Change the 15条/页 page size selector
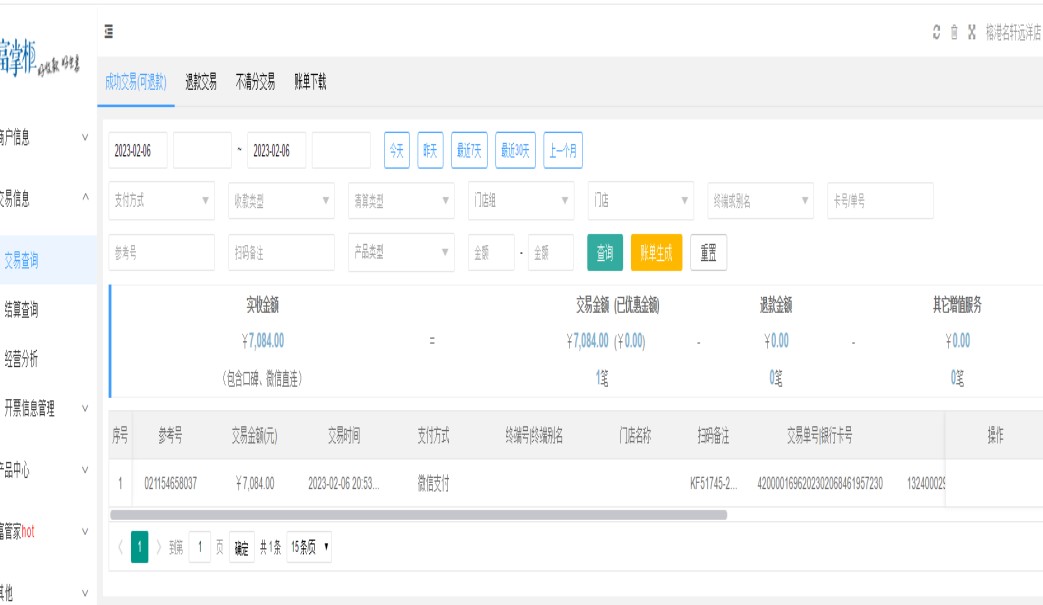 tap(309, 547)
